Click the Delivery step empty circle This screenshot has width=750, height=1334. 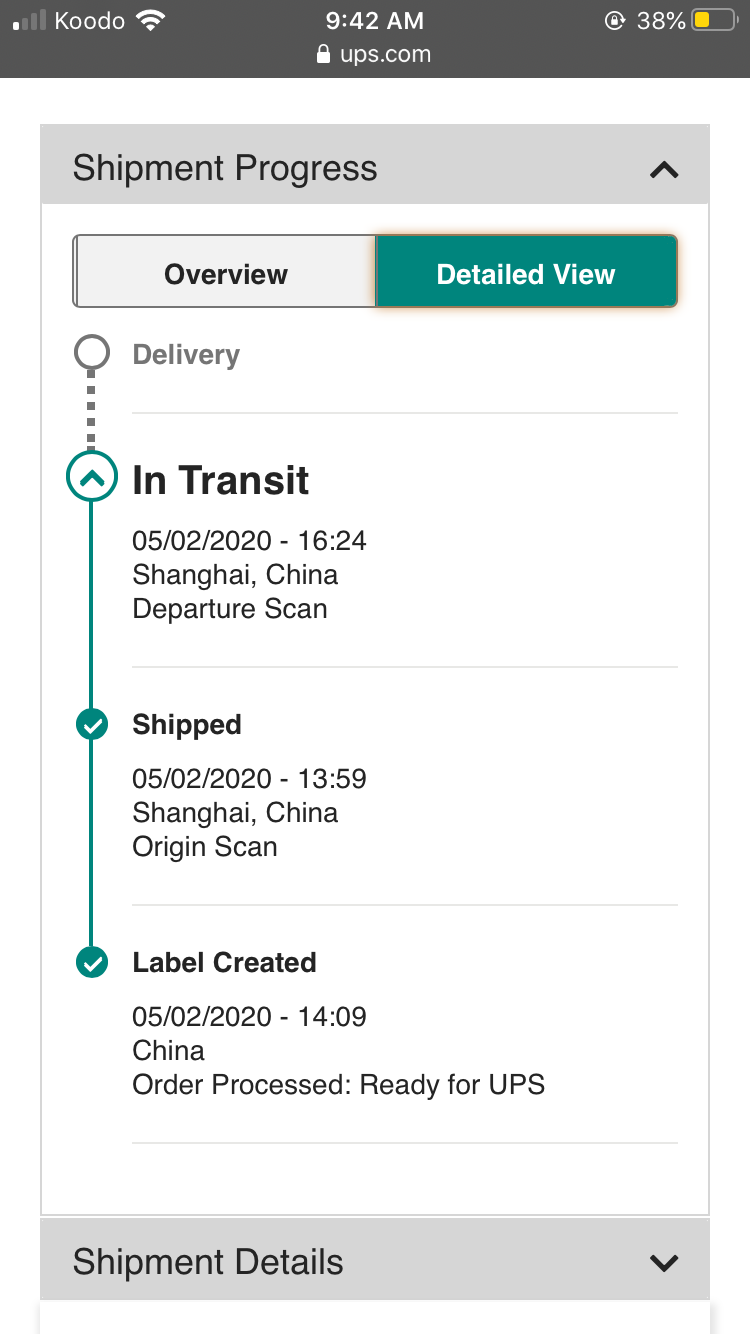click(91, 353)
